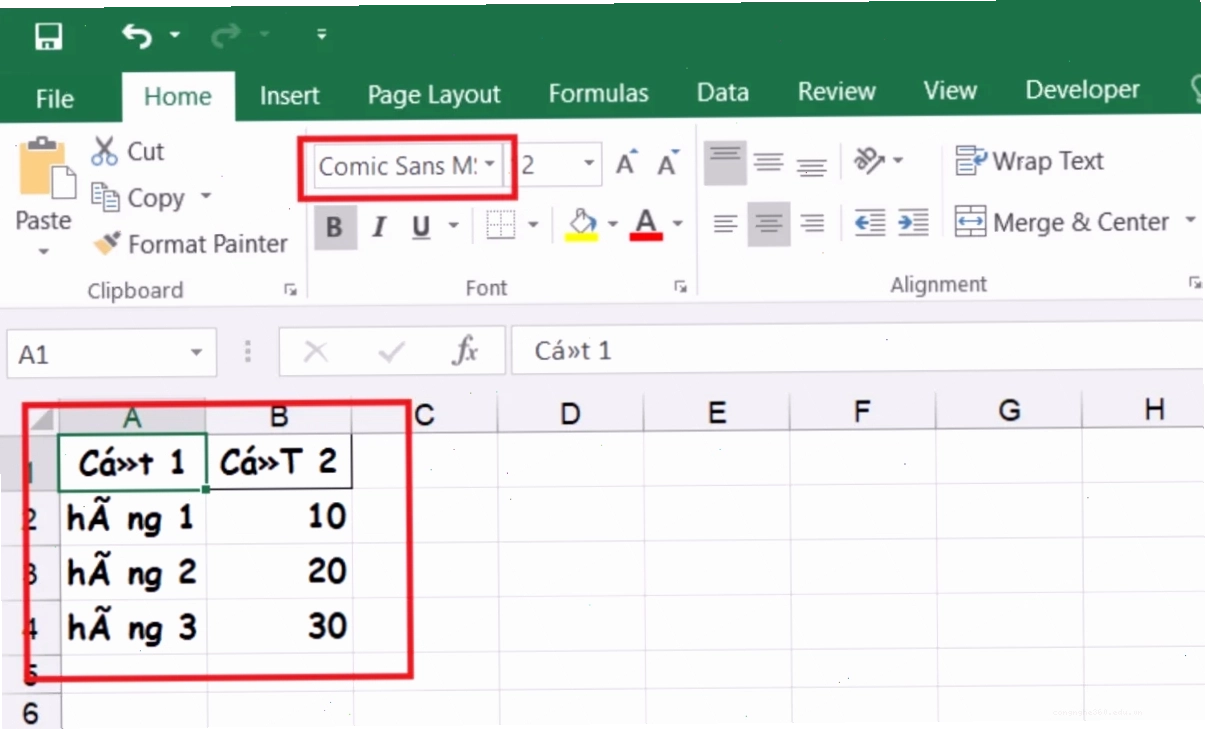This screenshot has height=729, width=1205.
Task: Open the Developer tab
Action: [1083, 90]
